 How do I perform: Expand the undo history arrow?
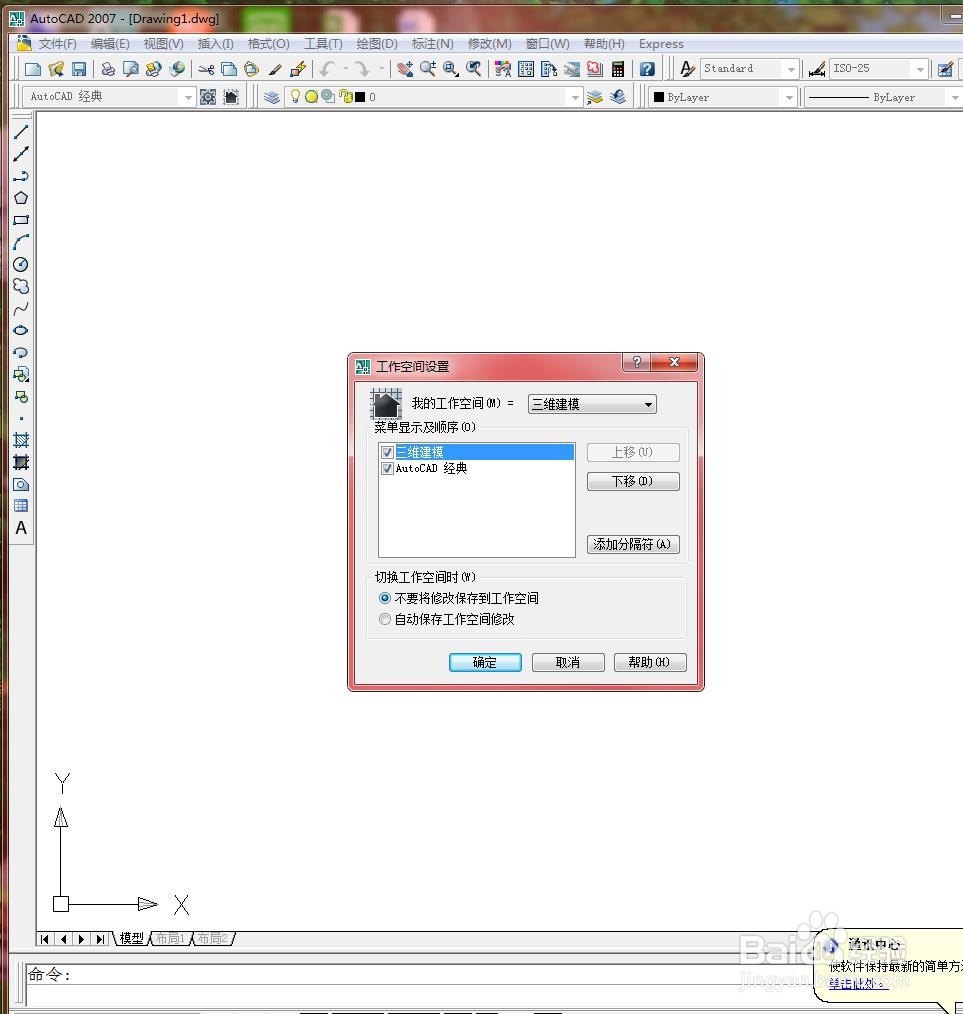(346, 69)
